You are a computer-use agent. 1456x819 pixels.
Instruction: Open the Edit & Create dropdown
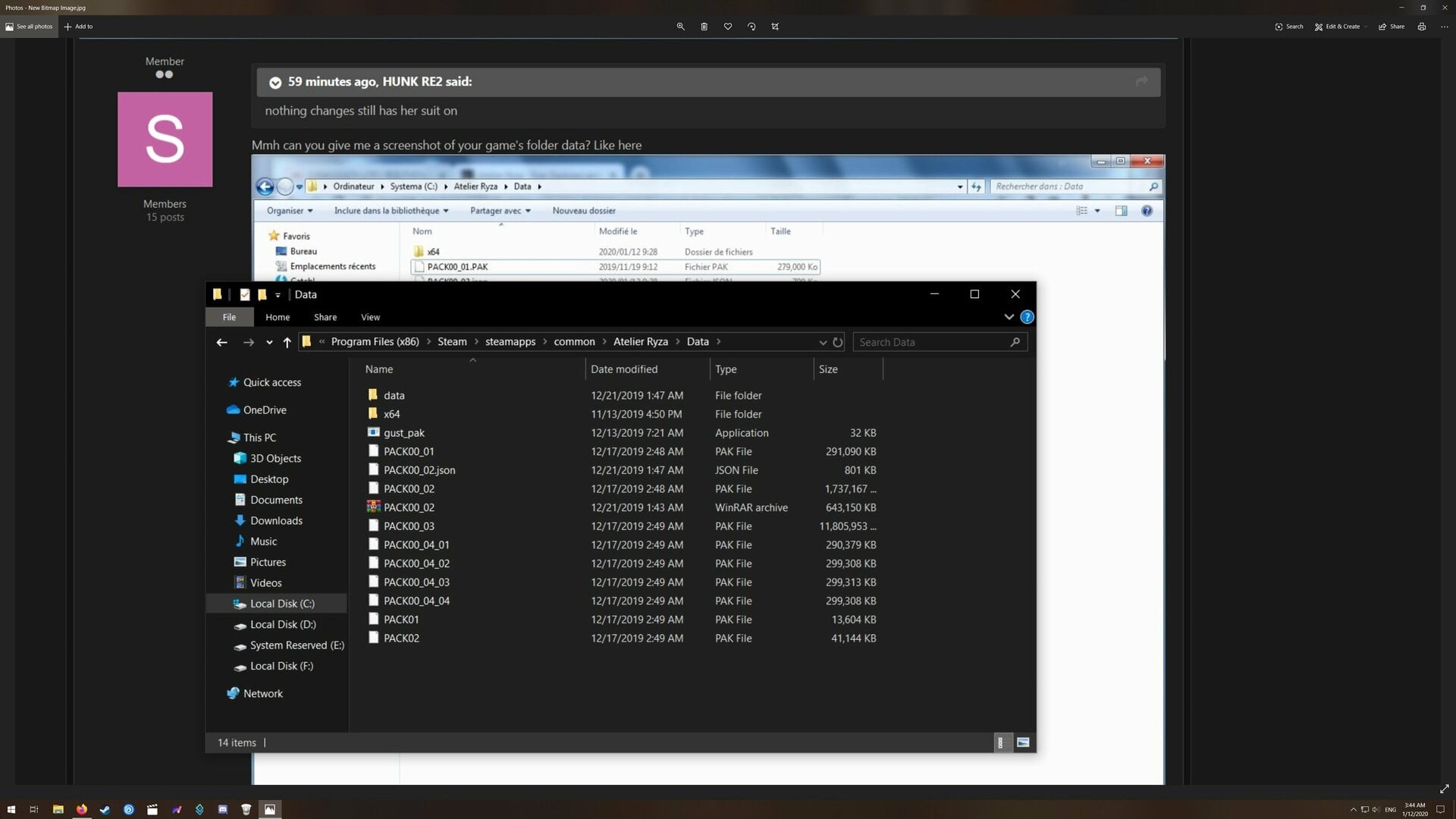pyautogui.click(x=1340, y=27)
